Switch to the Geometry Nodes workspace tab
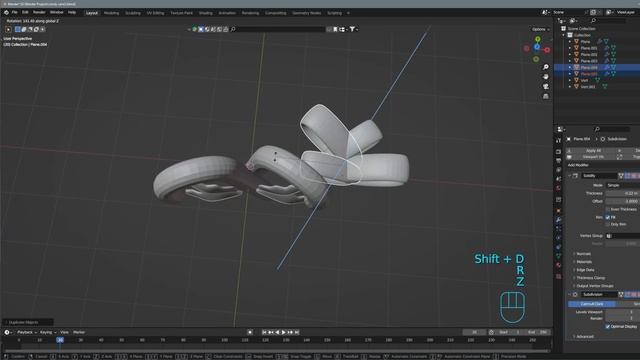The image size is (640, 360). click(x=307, y=13)
